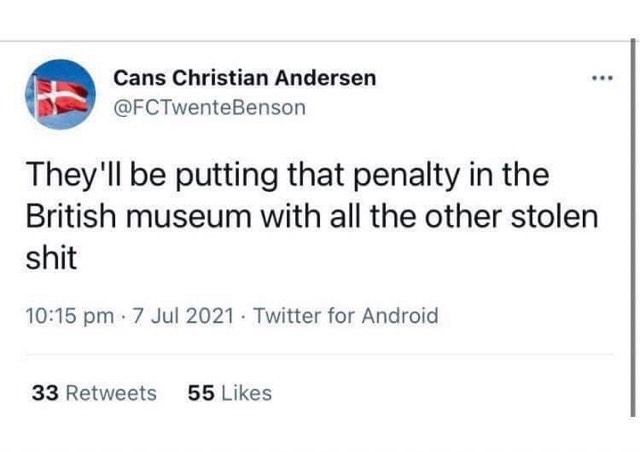The image size is (640, 452).
Task: Open the three-dot more options menu
Action: (602, 78)
